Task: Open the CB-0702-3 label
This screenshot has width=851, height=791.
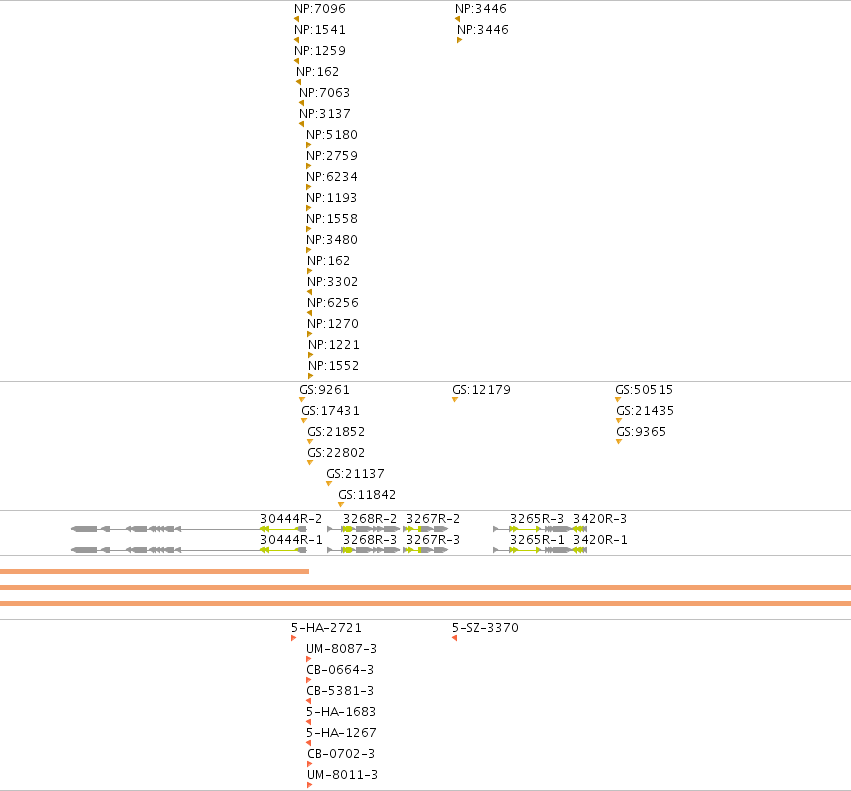Action: [x=341, y=754]
